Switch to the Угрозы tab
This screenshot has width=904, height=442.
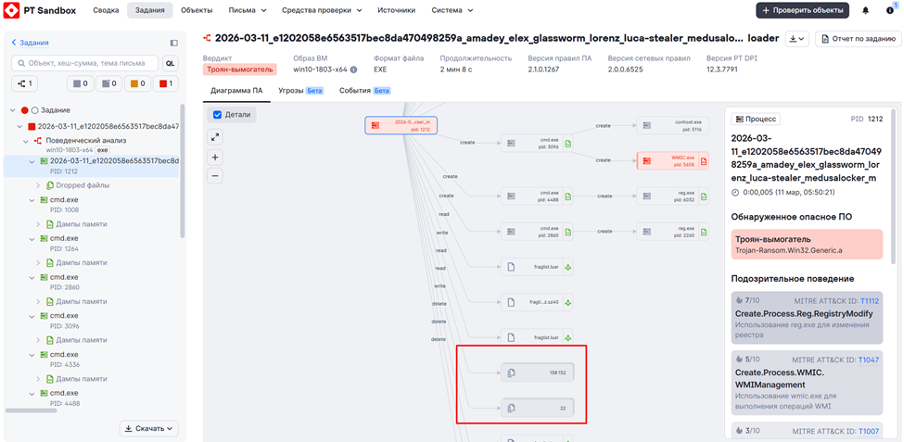click(x=301, y=91)
